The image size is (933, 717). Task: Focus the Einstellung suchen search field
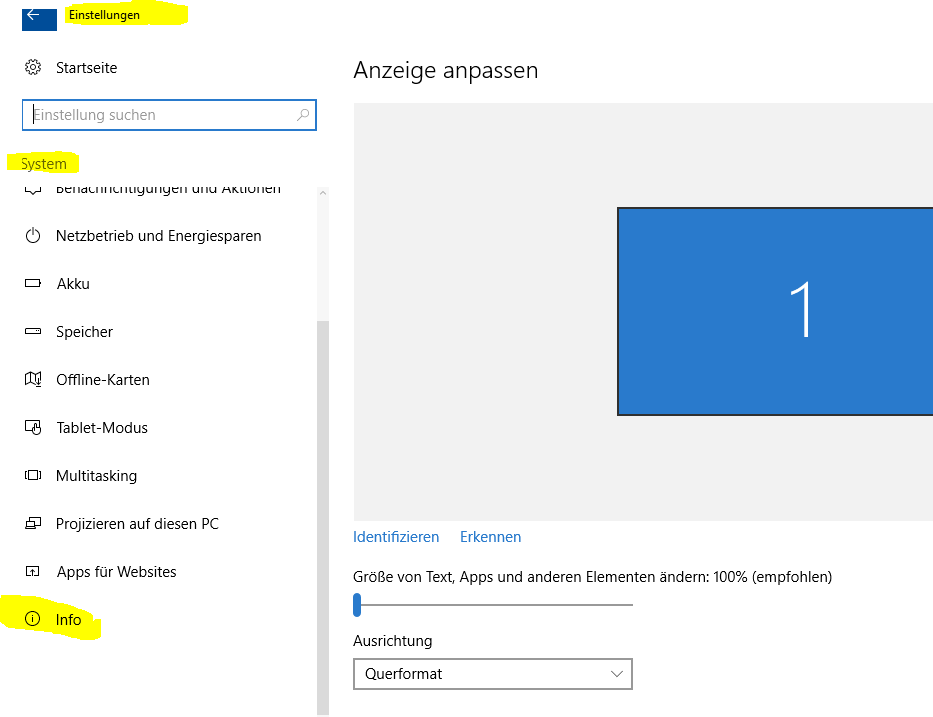(x=169, y=115)
